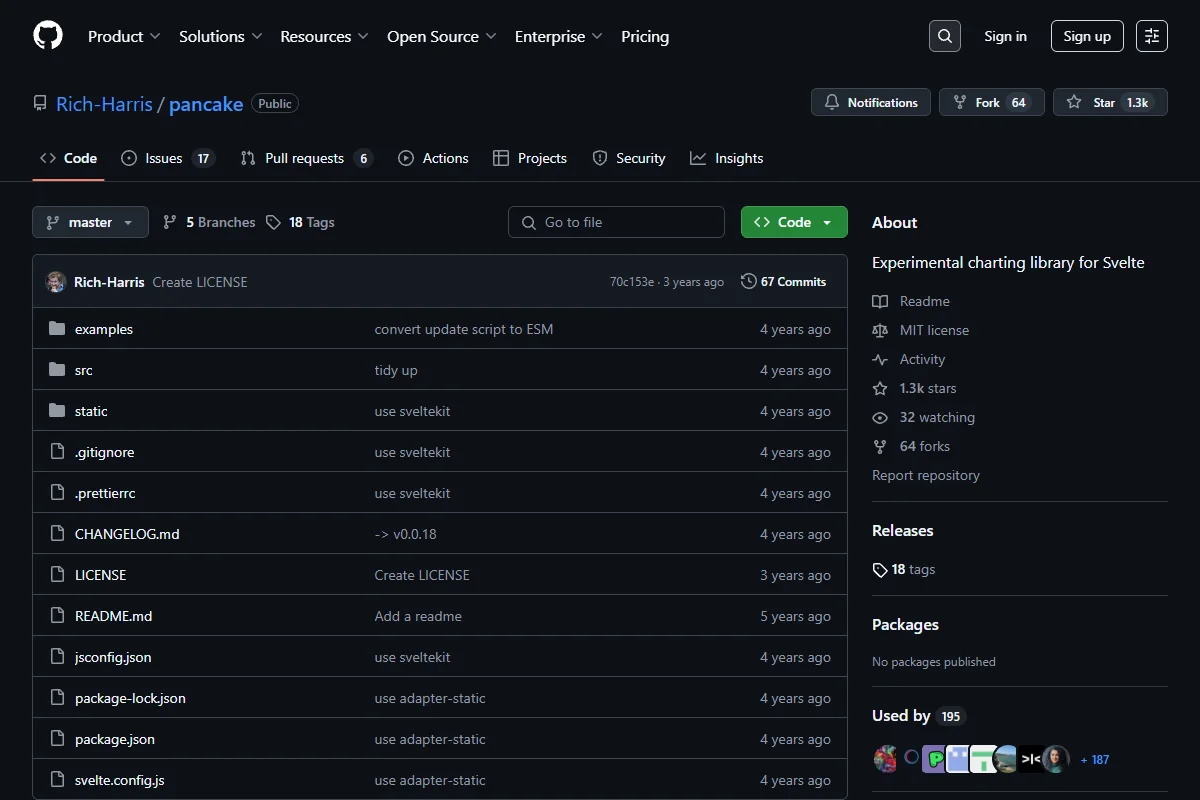The height and width of the screenshot is (800, 1200).
Task: Click the Fork icon button
Action: 992,102
